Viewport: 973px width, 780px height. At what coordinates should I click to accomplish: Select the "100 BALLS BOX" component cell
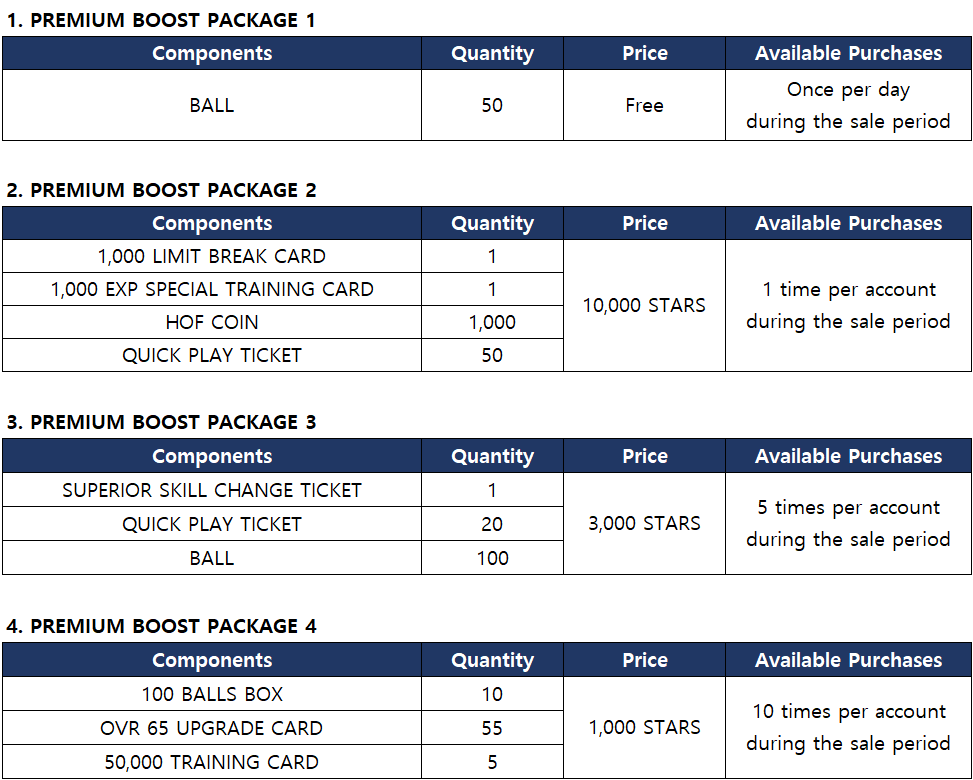coord(212,694)
